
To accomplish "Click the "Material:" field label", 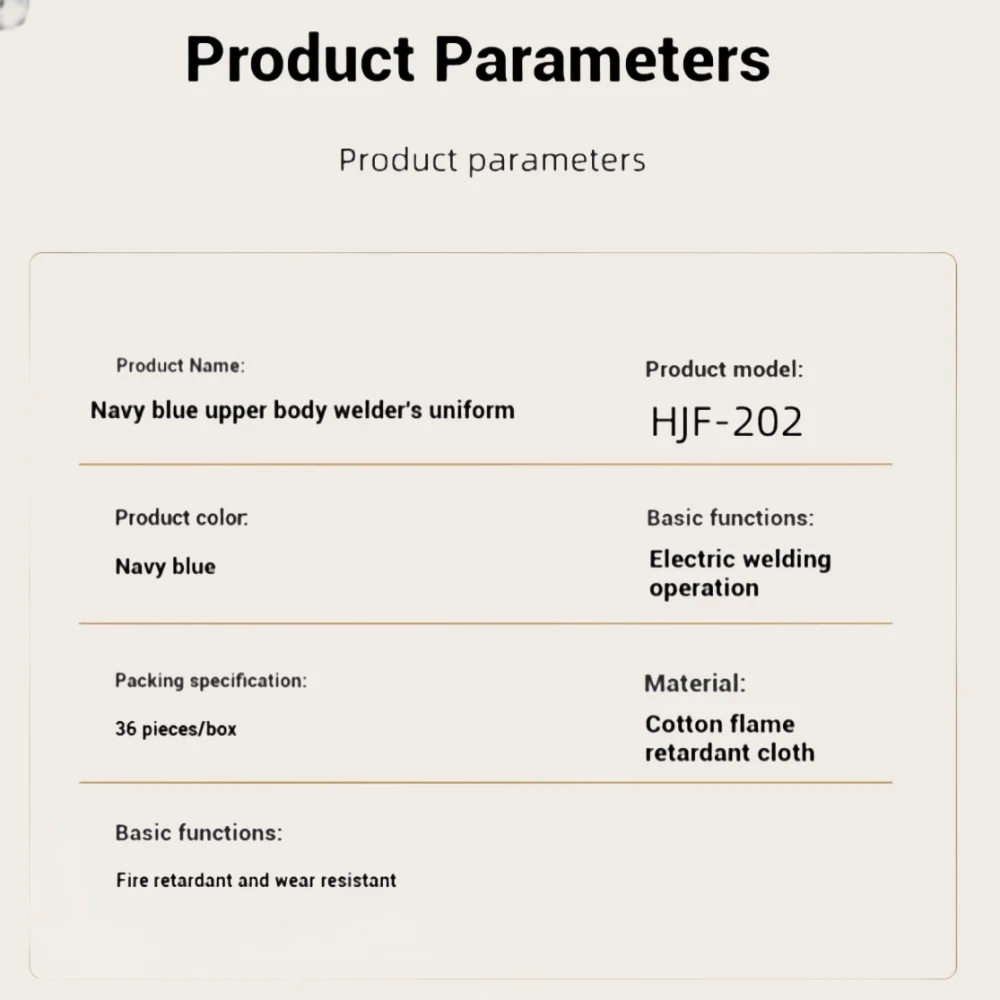I will [x=695, y=684].
